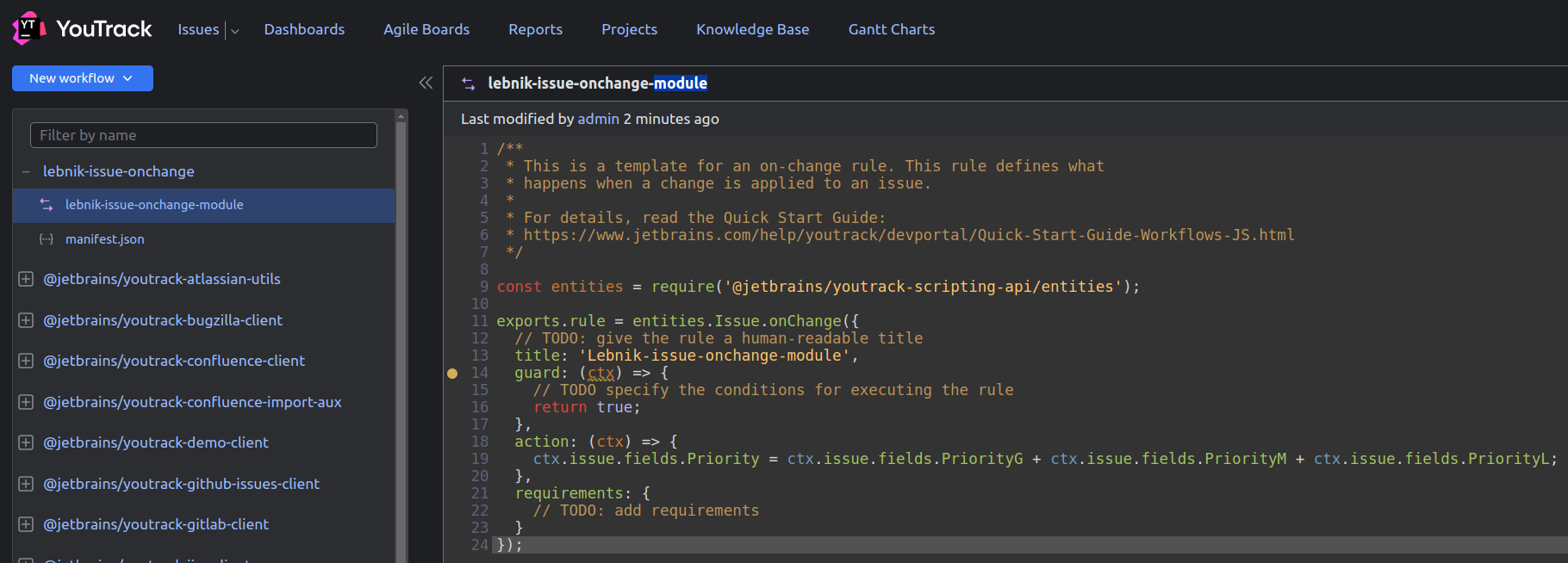This screenshot has height=563, width=1568.
Task: Open the admin user link
Action: point(598,119)
